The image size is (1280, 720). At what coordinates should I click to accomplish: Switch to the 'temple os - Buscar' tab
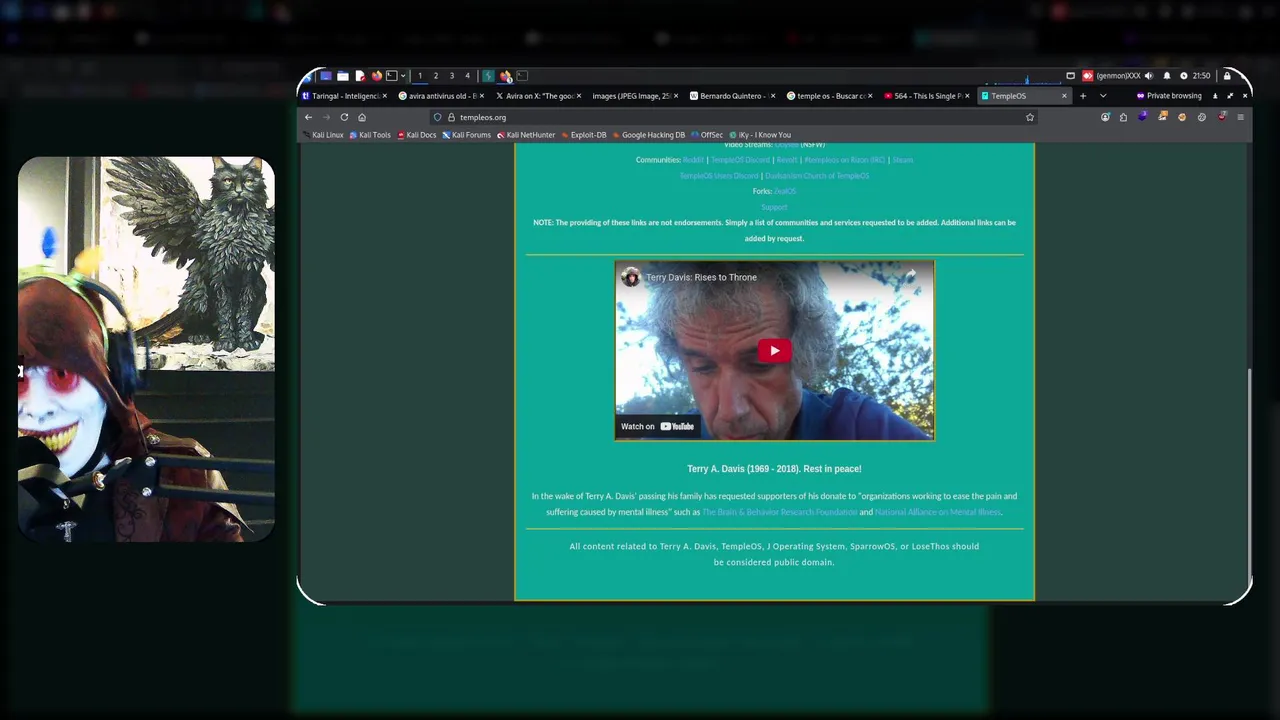click(828, 96)
